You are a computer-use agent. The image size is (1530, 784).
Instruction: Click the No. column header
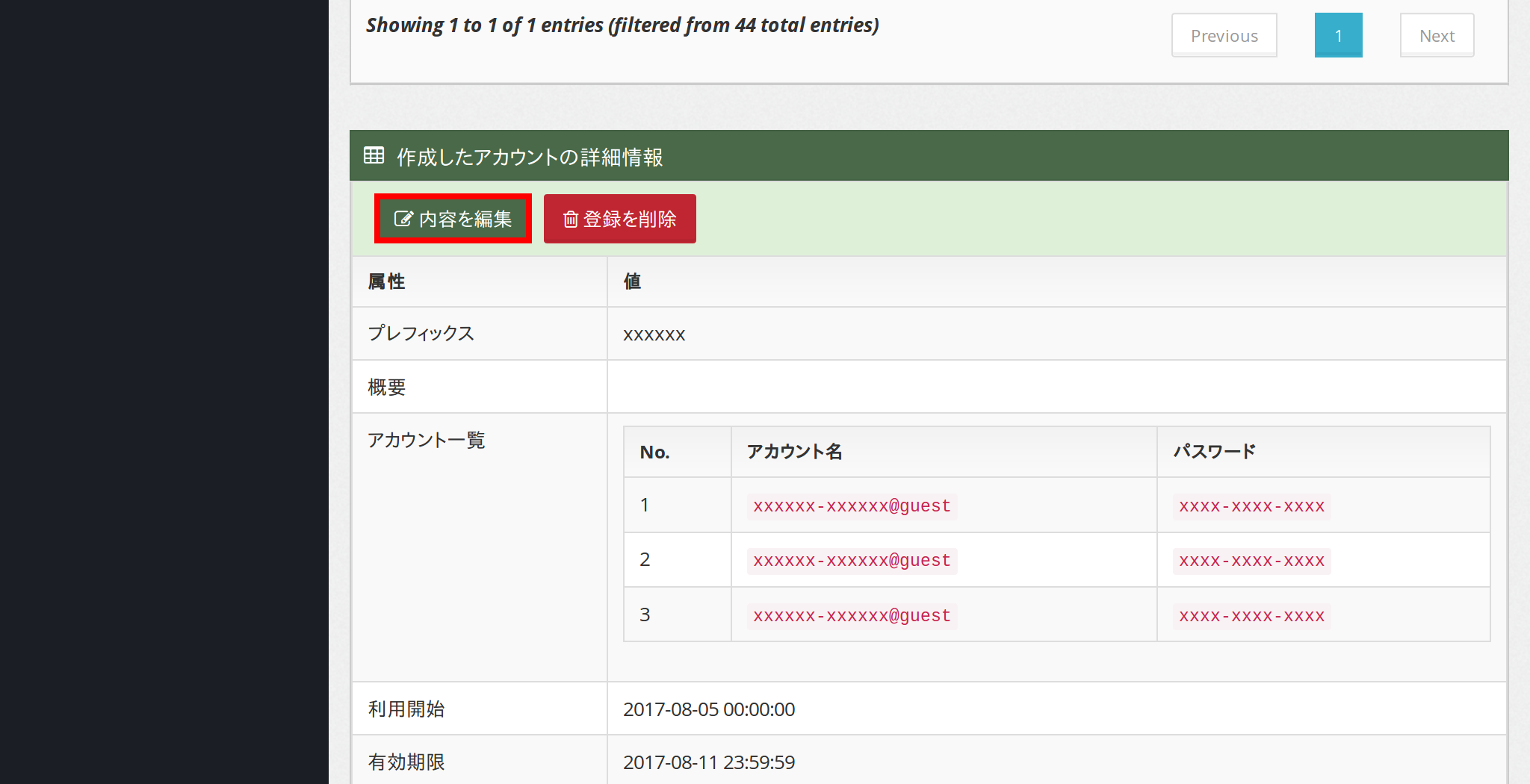coord(654,452)
